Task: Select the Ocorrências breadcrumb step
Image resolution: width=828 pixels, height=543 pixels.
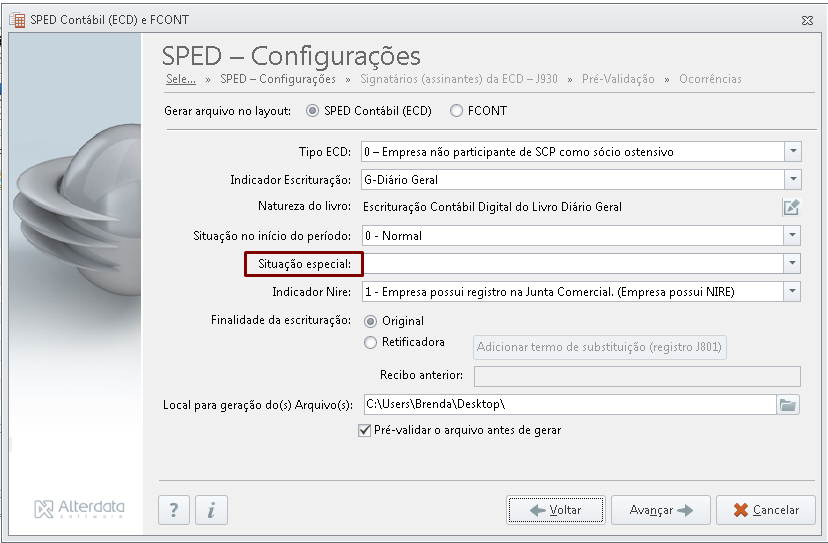Action: (x=710, y=79)
